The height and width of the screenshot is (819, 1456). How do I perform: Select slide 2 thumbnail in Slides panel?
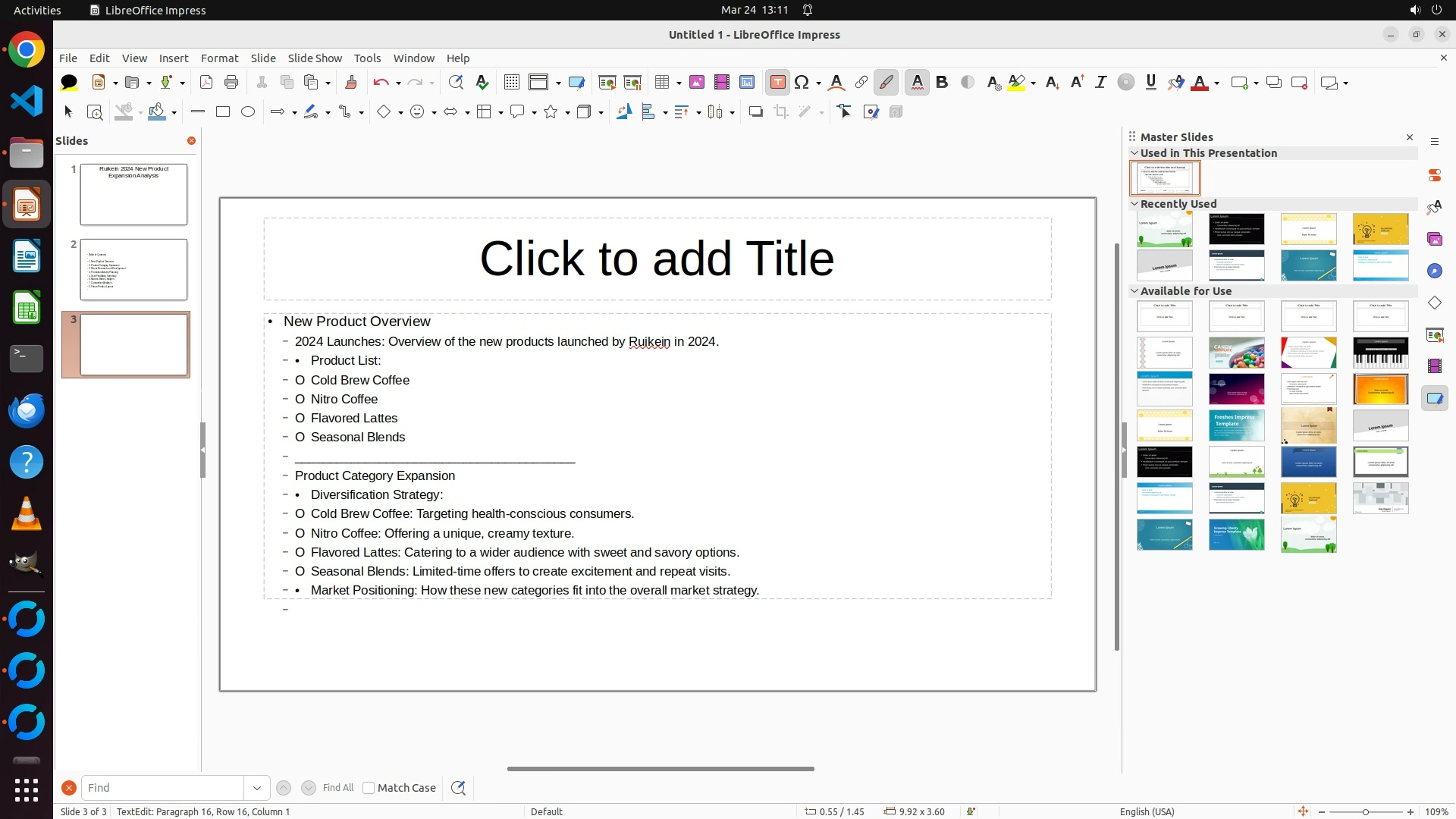(x=133, y=270)
